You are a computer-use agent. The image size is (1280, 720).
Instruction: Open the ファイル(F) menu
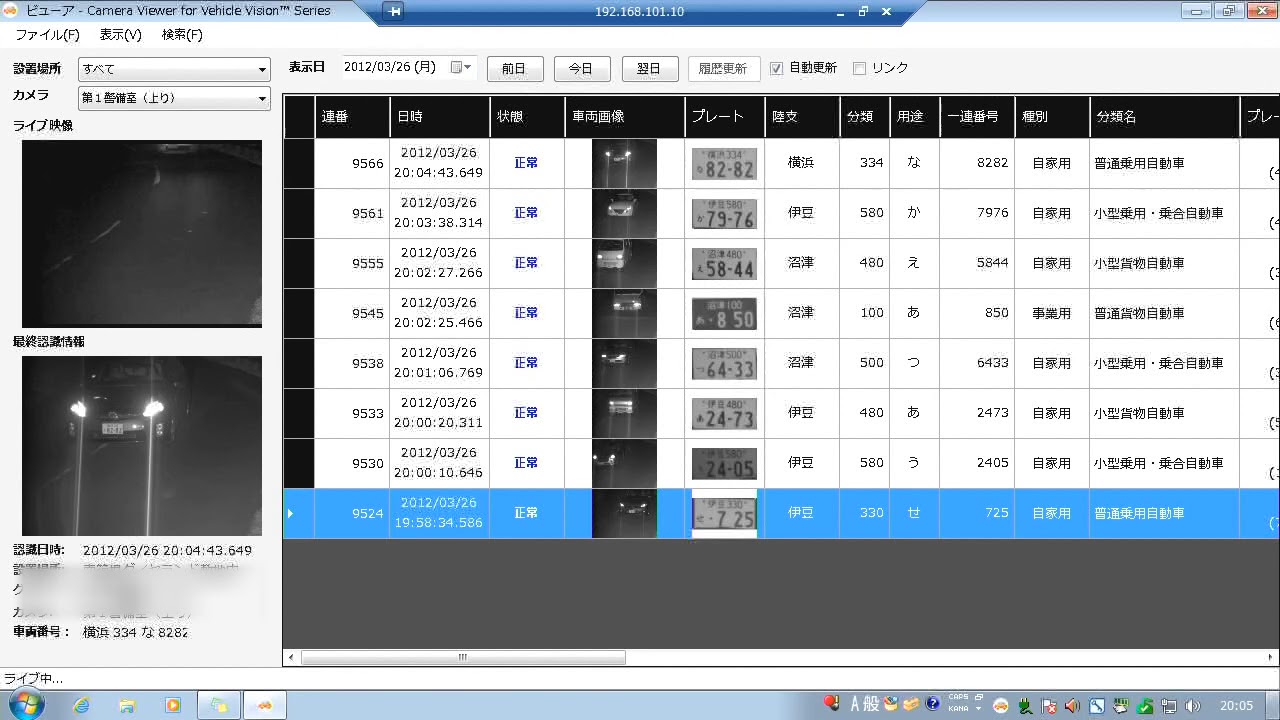coord(47,35)
